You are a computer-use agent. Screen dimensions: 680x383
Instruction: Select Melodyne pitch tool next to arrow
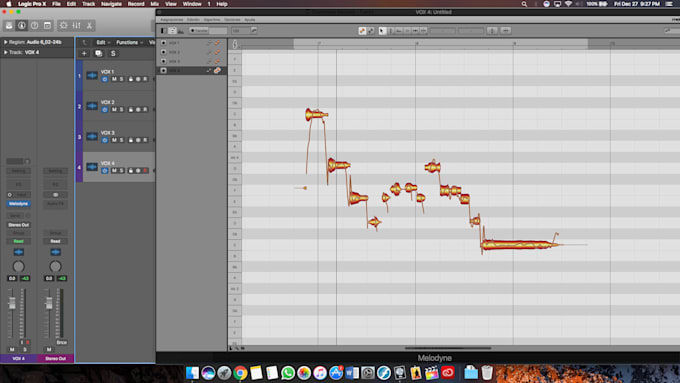click(x=390, y=31)
